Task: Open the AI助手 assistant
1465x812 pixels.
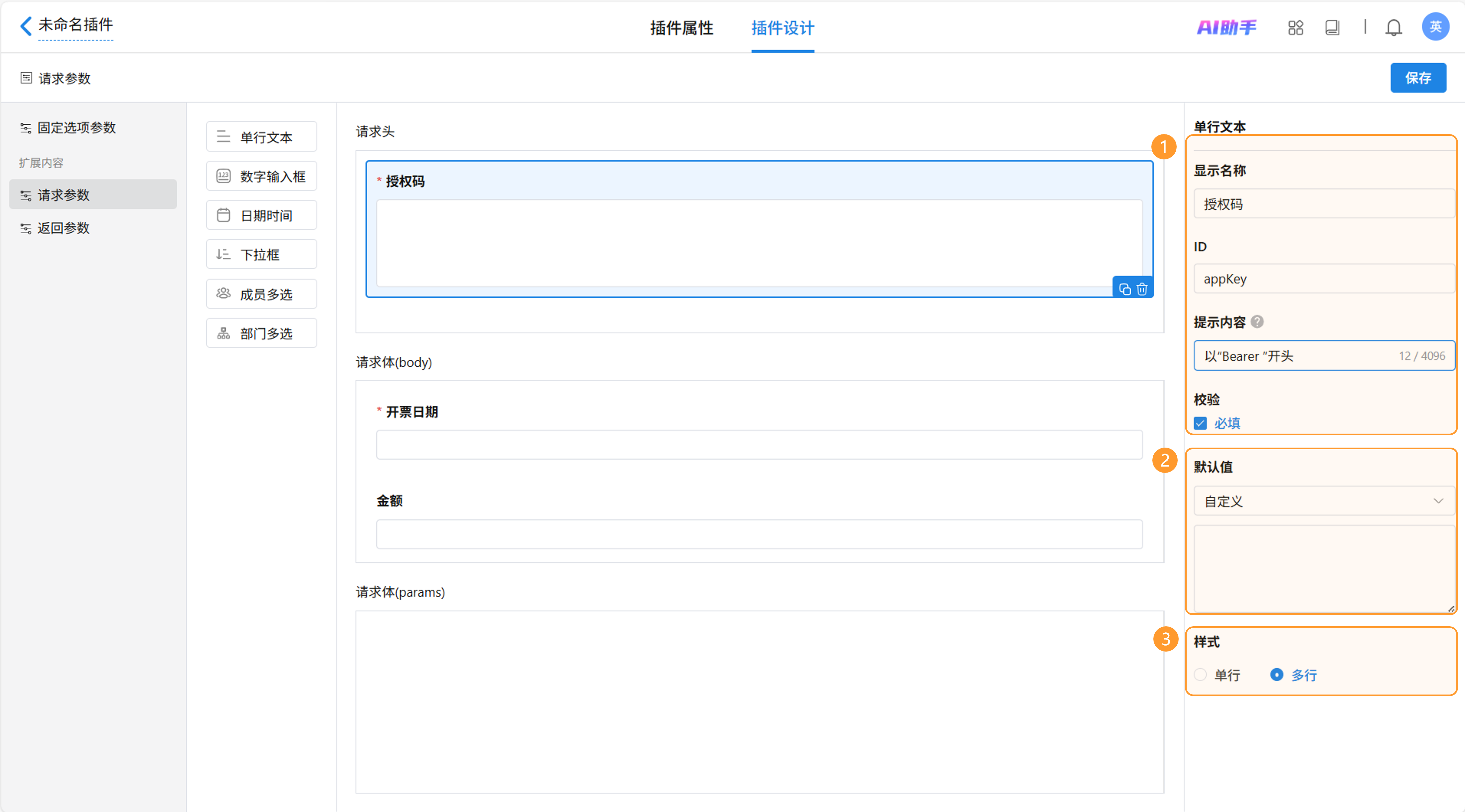Action: click(x=1226, y=27)
